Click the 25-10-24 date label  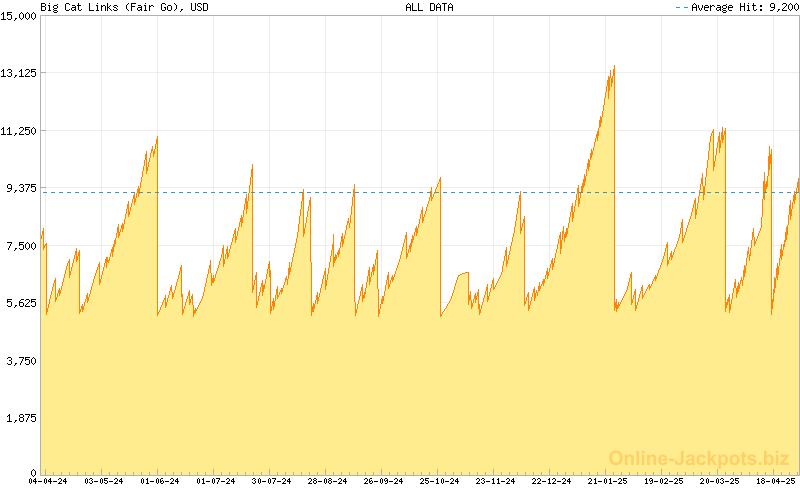[x=438, y=481]
